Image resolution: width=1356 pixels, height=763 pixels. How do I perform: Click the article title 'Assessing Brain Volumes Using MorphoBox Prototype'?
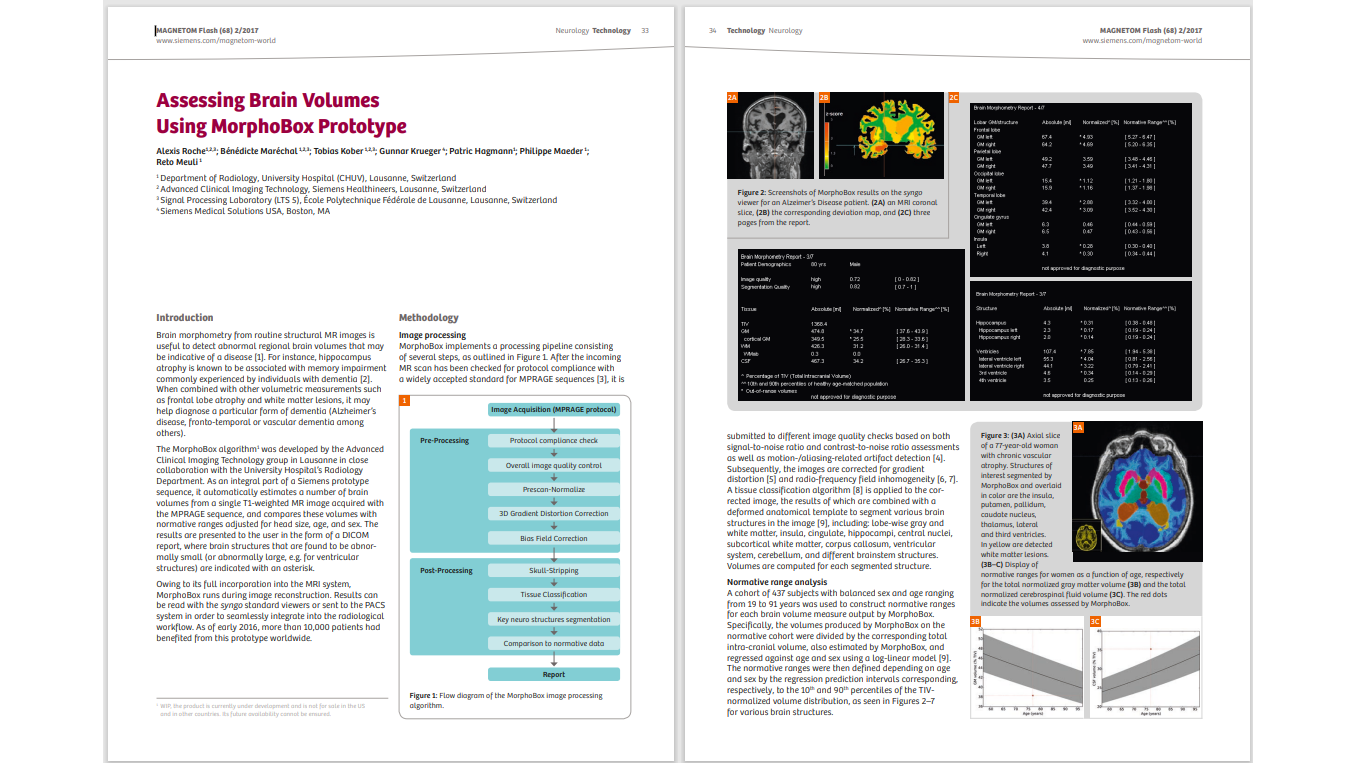[x=282, y=113]
